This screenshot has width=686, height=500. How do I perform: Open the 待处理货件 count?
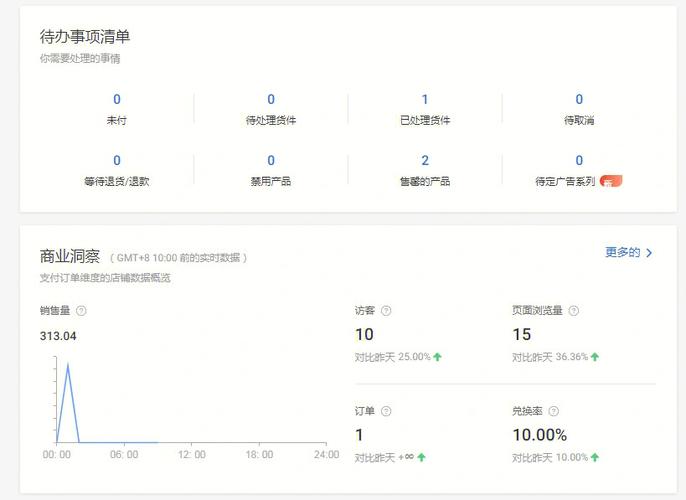click(271, 99)
